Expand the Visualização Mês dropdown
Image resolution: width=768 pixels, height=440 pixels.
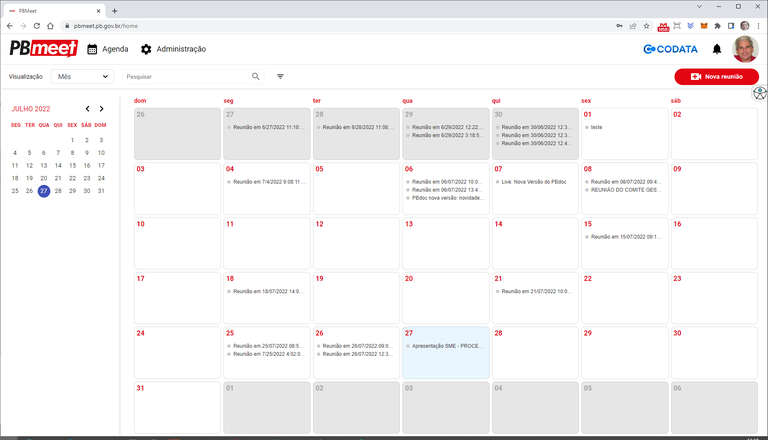tap(82, 76)
